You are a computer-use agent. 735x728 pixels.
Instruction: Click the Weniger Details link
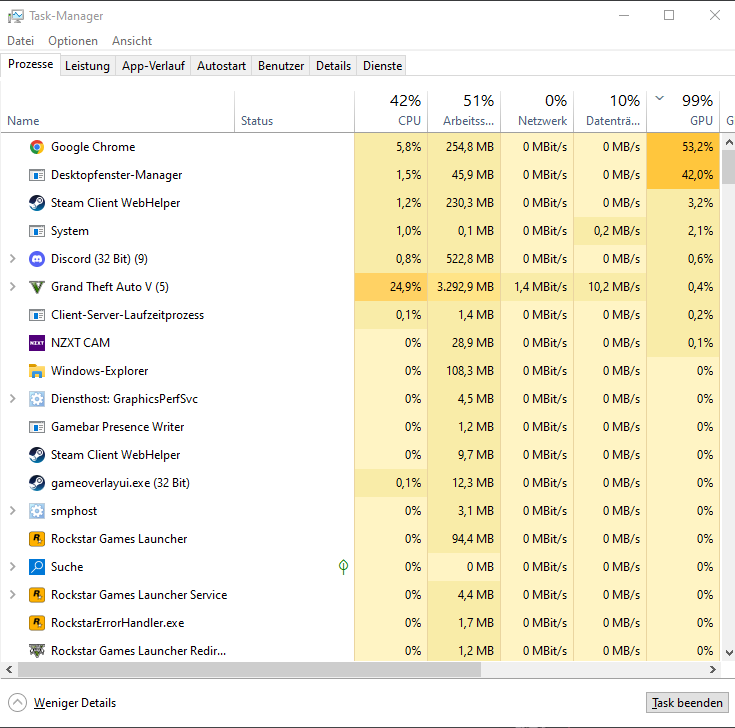[x=75, y=703]
